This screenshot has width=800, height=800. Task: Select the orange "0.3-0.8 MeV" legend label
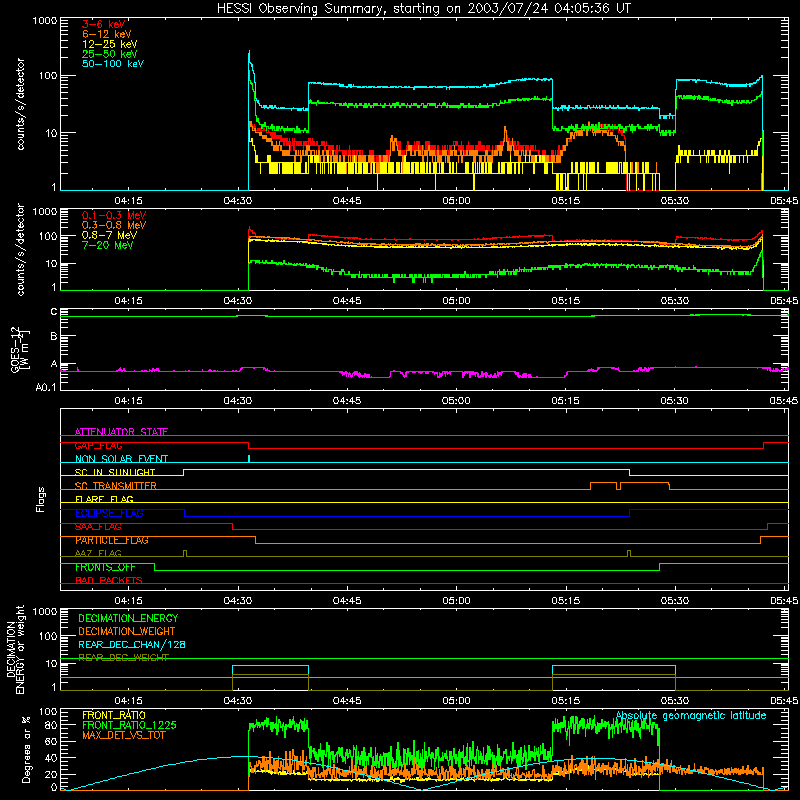coord(114,225)
